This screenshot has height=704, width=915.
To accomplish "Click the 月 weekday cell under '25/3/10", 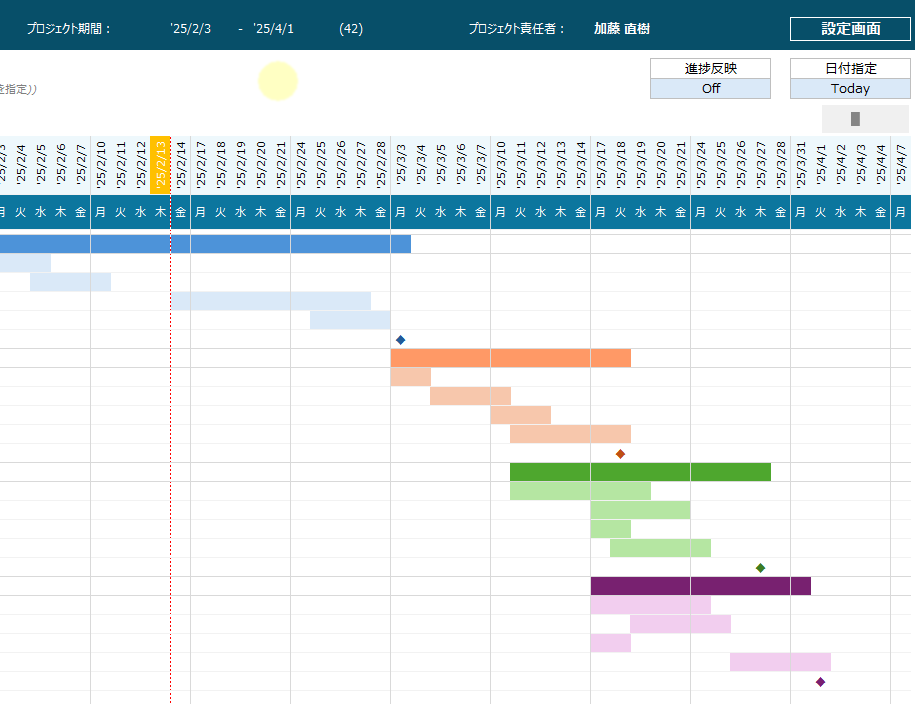I will [501, 212].
